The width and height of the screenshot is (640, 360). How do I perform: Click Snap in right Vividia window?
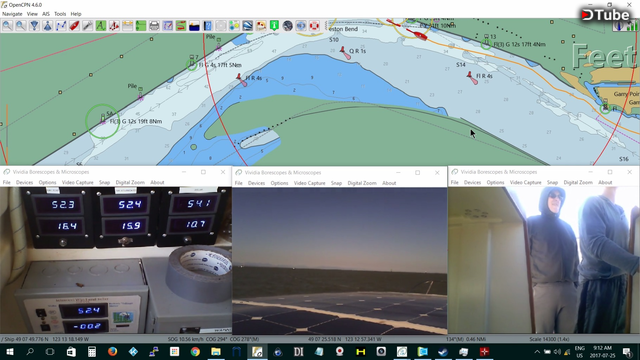coord(552,182)
